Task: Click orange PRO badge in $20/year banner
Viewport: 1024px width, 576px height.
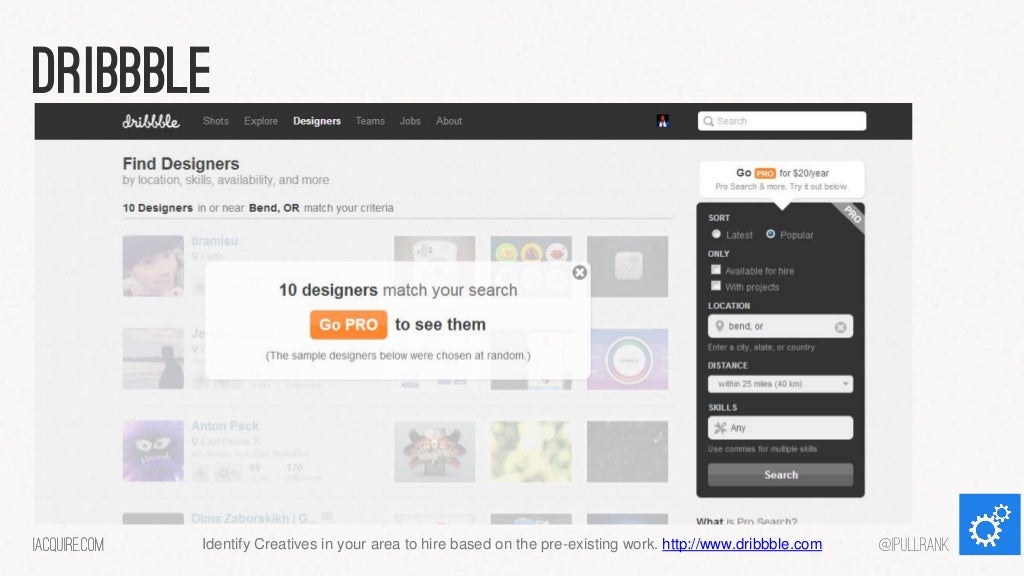Action: click(x=765, y=174)
